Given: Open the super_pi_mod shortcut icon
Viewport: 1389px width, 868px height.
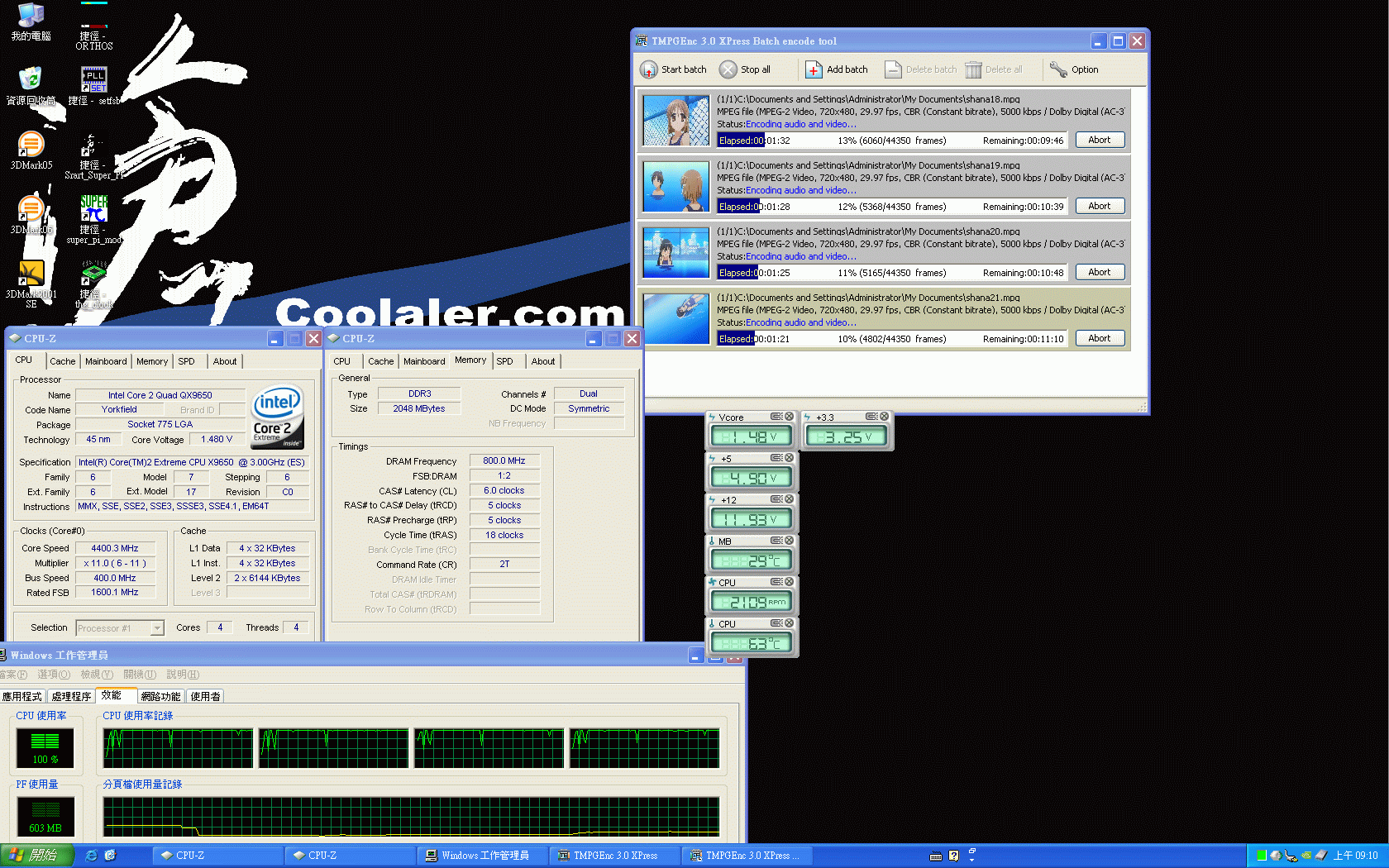Looking at the screenshot, I should click(x=94, y=220).
